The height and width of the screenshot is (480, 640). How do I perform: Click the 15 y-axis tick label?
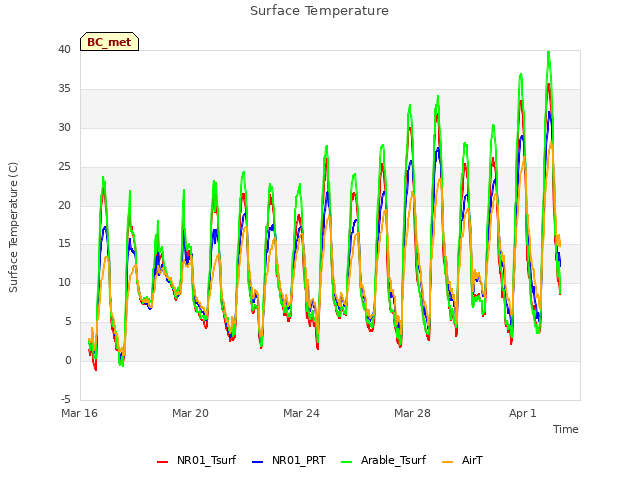(64, 244)
